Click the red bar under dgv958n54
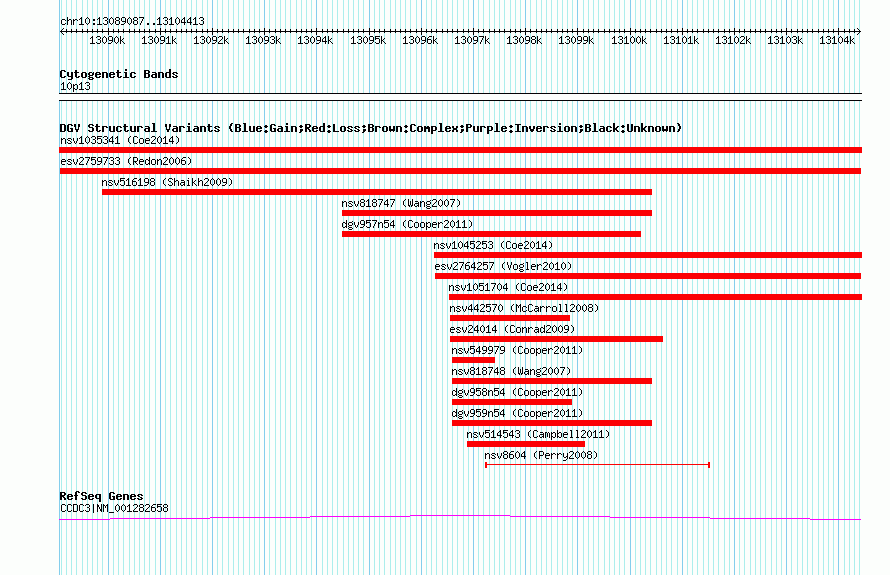The width and height of the screenshot is (890, 575). 512,402
